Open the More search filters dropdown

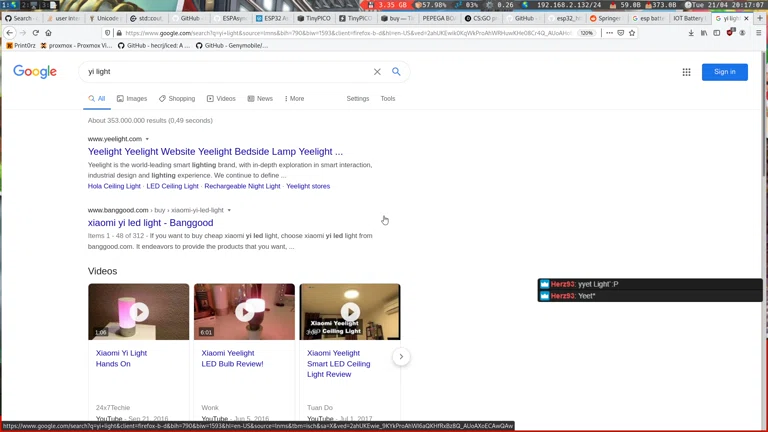(294, 99)
